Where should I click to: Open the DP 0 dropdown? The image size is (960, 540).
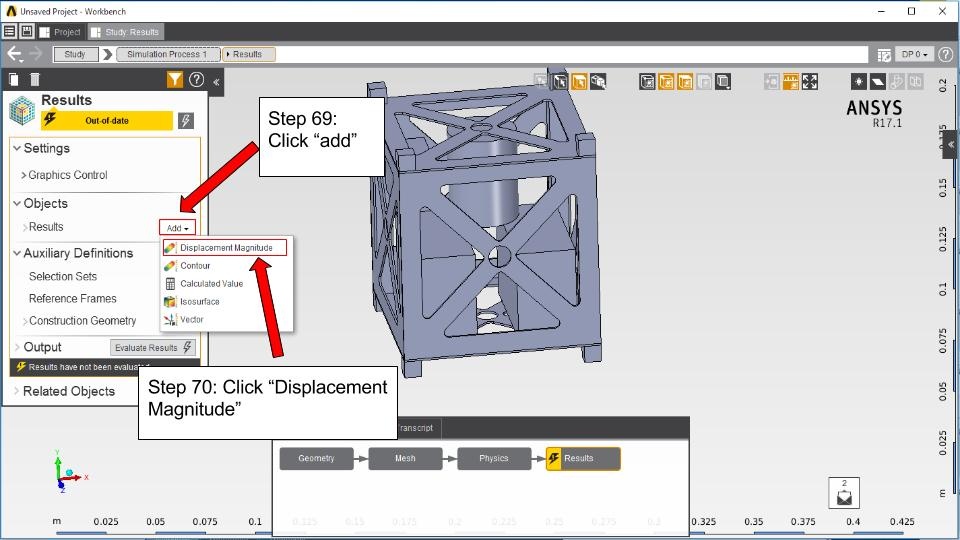[x=915, y=54]
